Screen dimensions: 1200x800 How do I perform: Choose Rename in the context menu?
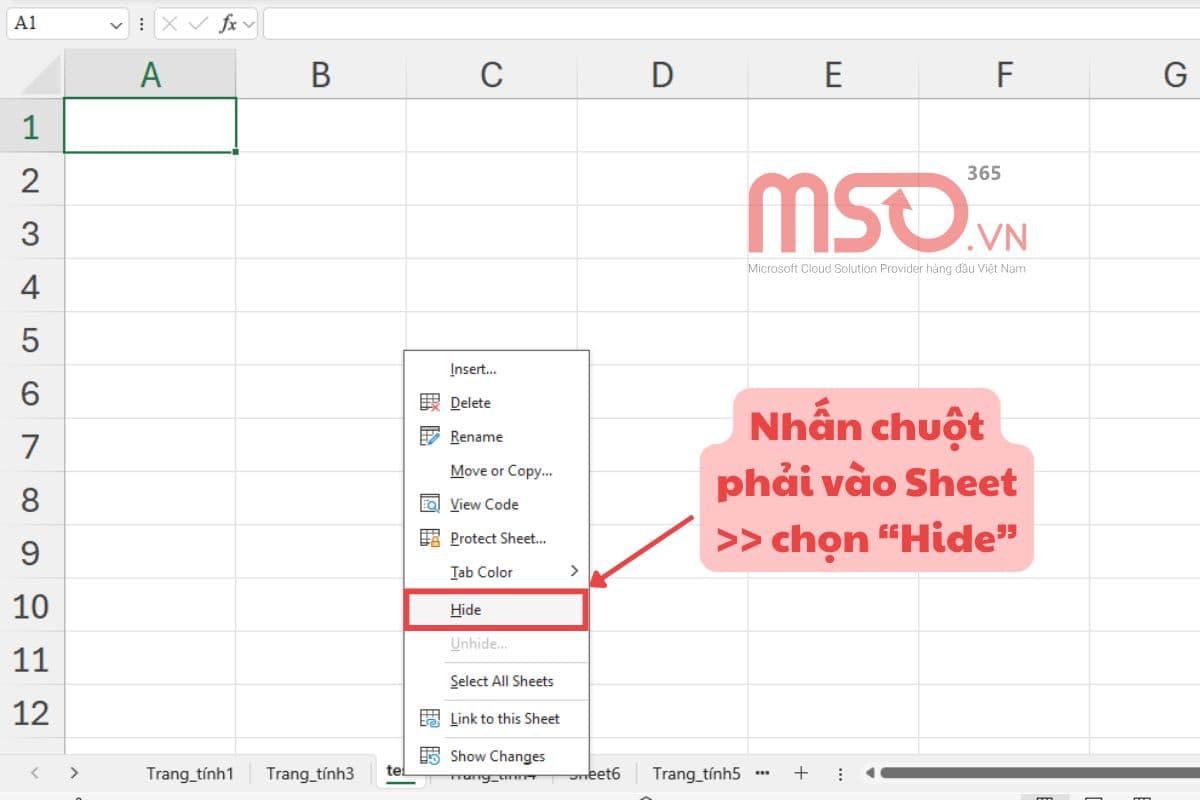[496, 436]
